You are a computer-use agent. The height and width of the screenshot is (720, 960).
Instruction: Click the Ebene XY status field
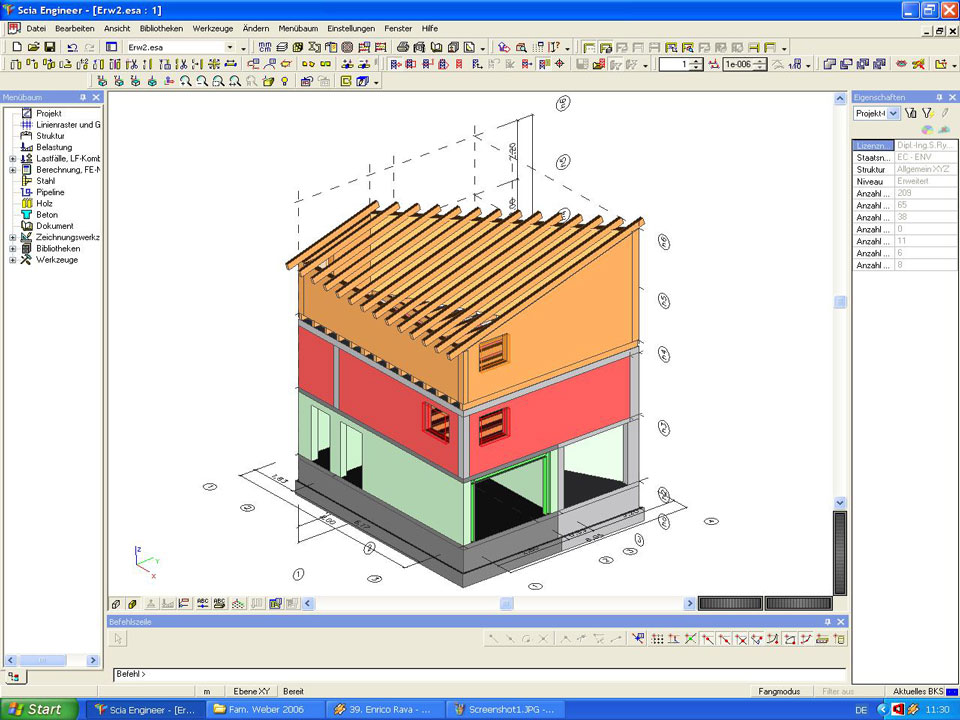pyautogui.click(x=251, y=691)
